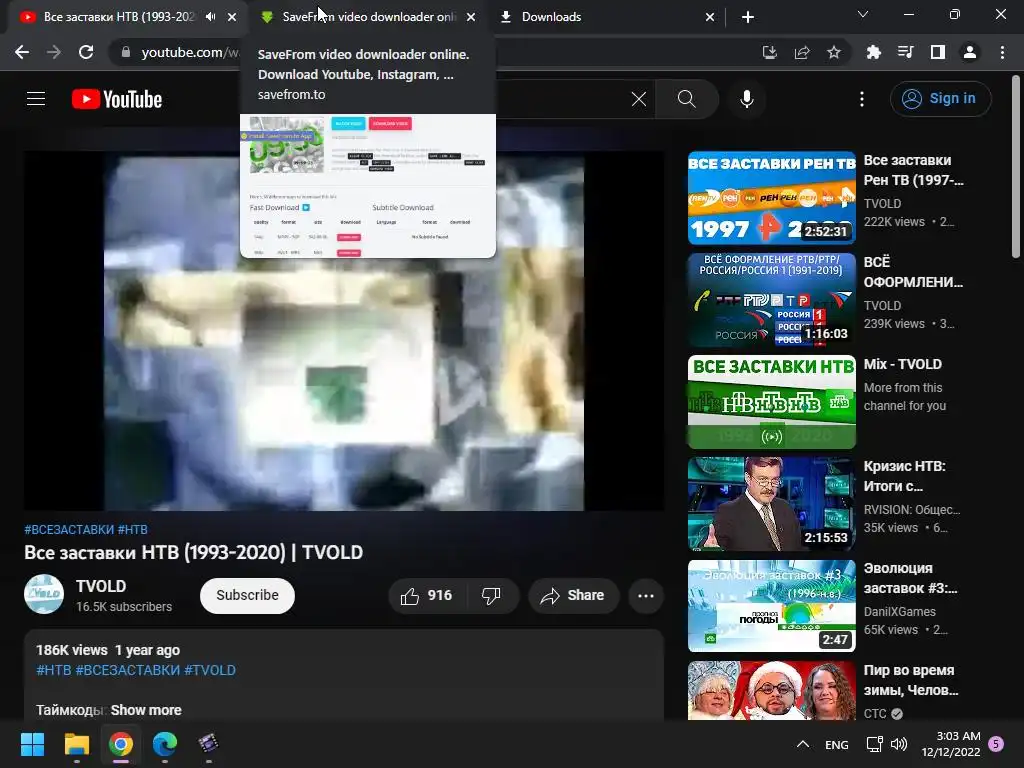Viewport: 1024px width, 768px height.
Task: Open Chrome three-dot main menu
Action: click(x=1002, y=52)
